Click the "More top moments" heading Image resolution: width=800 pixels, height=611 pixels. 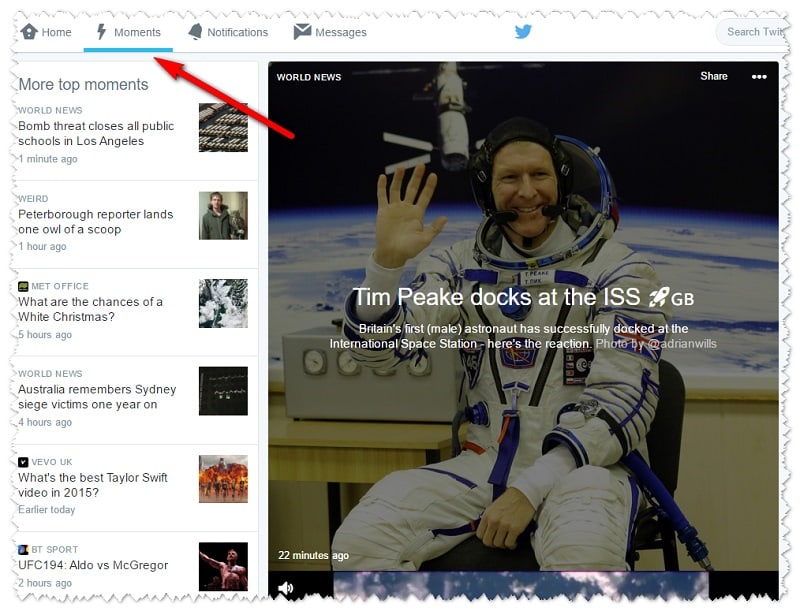pos(83,84)
